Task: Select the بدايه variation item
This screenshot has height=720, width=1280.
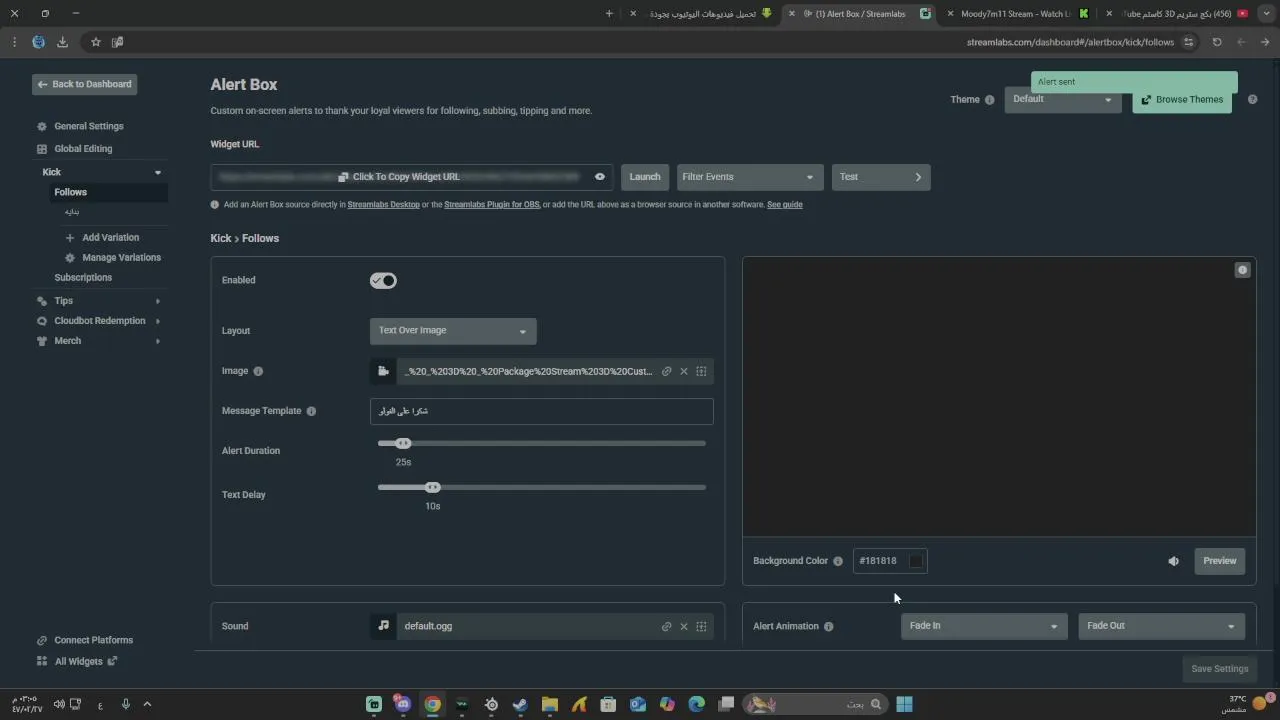Action: (72, 212)
